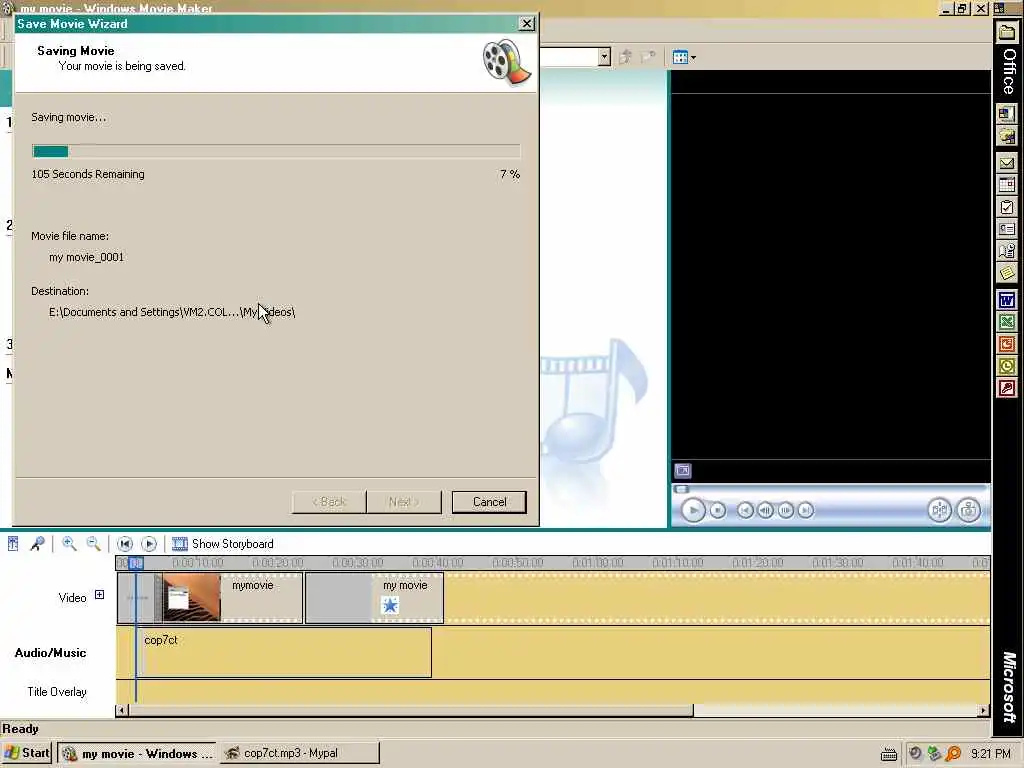Play the timeline from the toolbar

click(x=149, y=543)
